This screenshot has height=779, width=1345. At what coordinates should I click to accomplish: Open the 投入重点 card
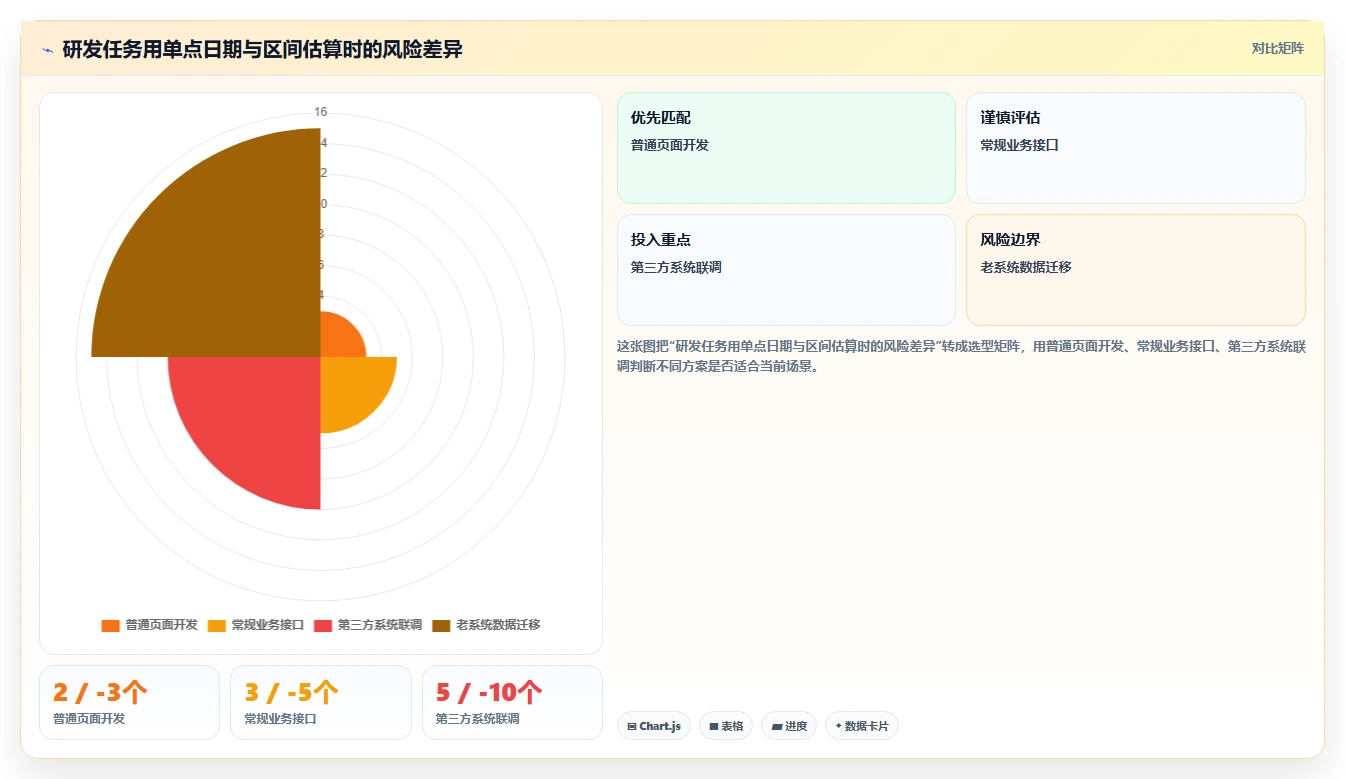pyautogui.click(x=786, y=270)
